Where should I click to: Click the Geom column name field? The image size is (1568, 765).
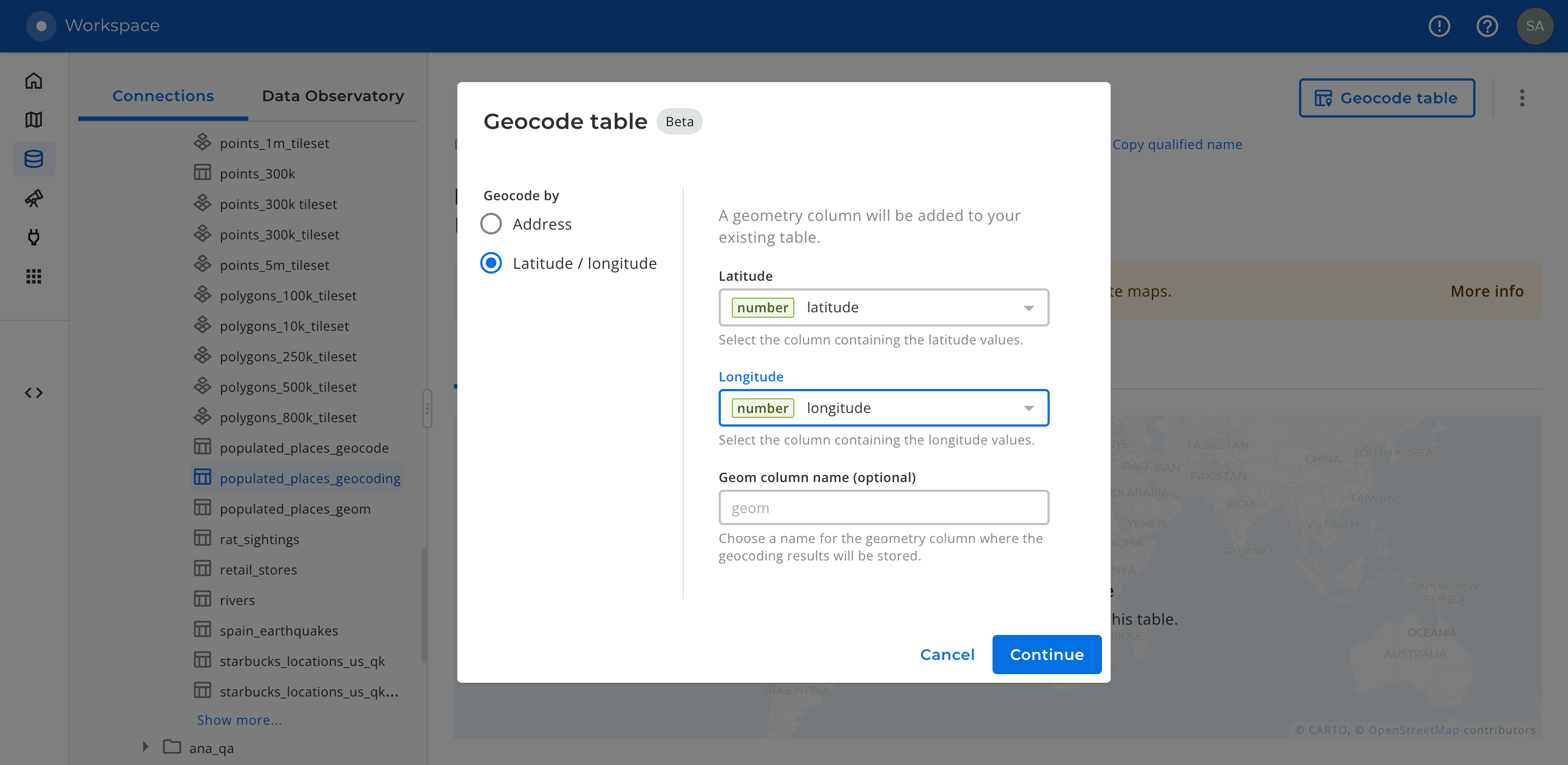(x=883, y=508)
